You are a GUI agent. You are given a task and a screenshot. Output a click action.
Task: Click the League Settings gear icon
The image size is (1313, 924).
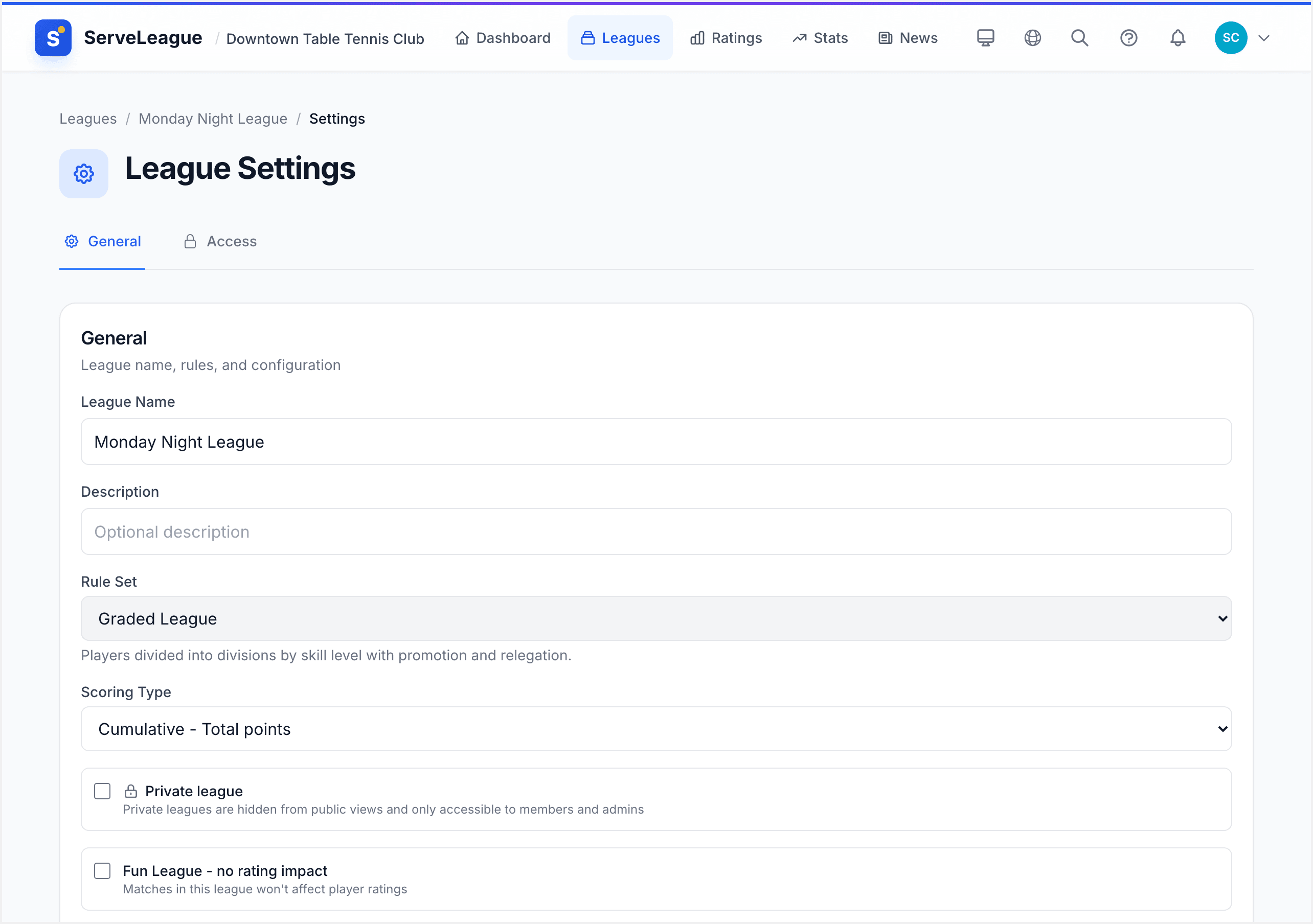point(83,174)
